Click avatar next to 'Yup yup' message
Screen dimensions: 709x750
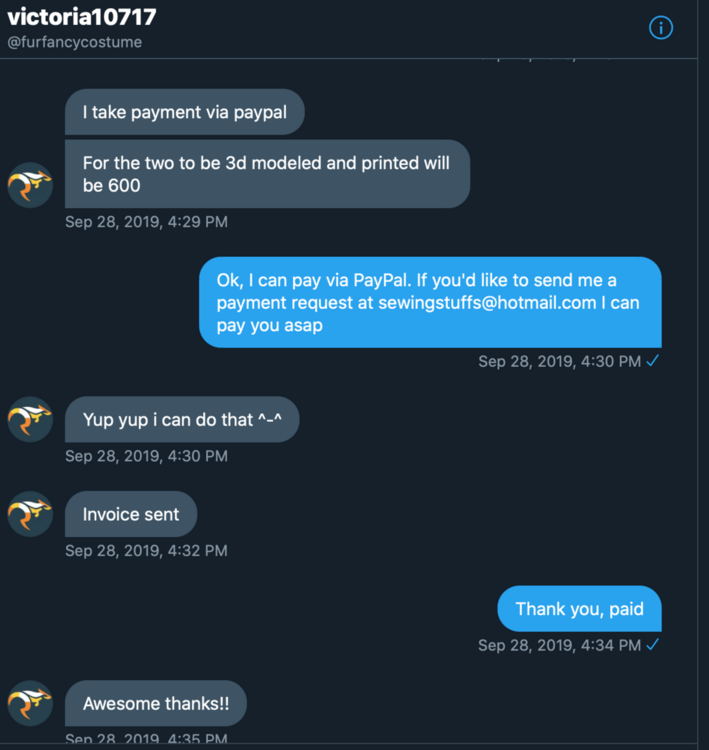pyautogui.click(x=30, y=419)
